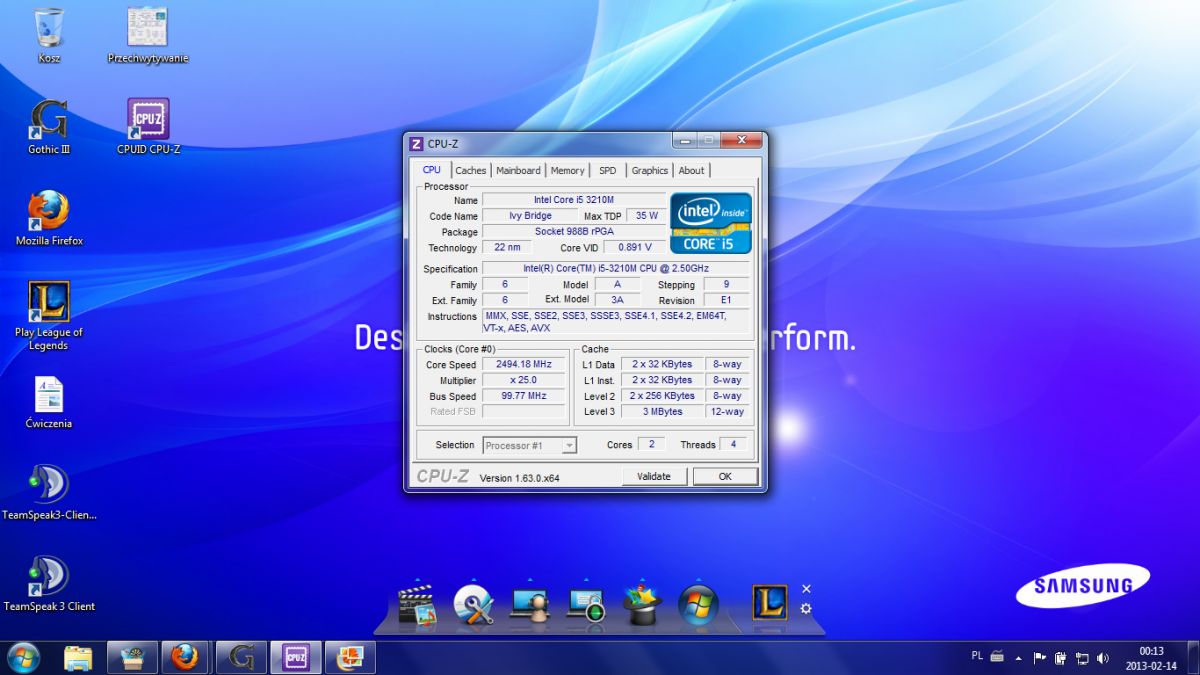Open the touch keyboard tray icon
The width and height of the screenshot is (1200, 675).
point(997,657)
